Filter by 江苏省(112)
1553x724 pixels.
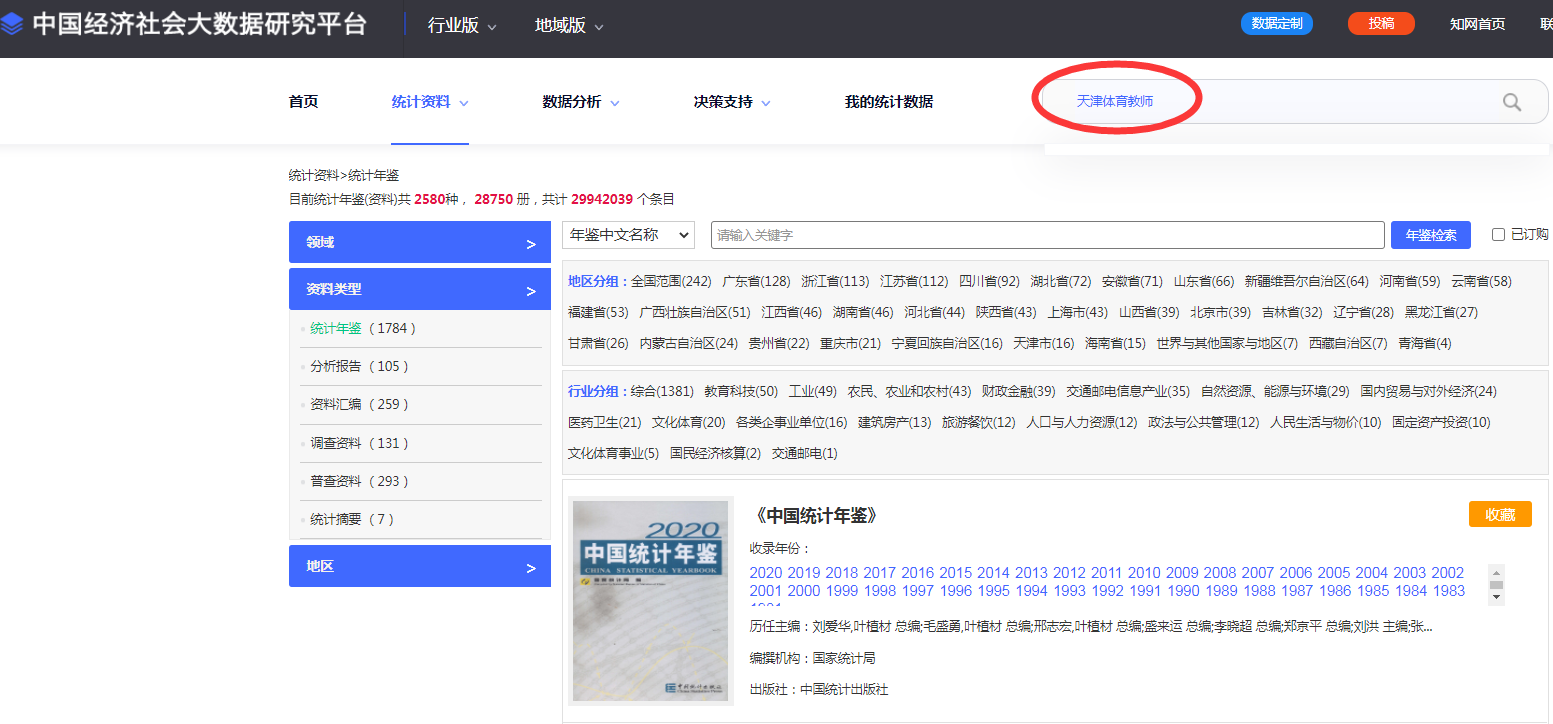914,281
